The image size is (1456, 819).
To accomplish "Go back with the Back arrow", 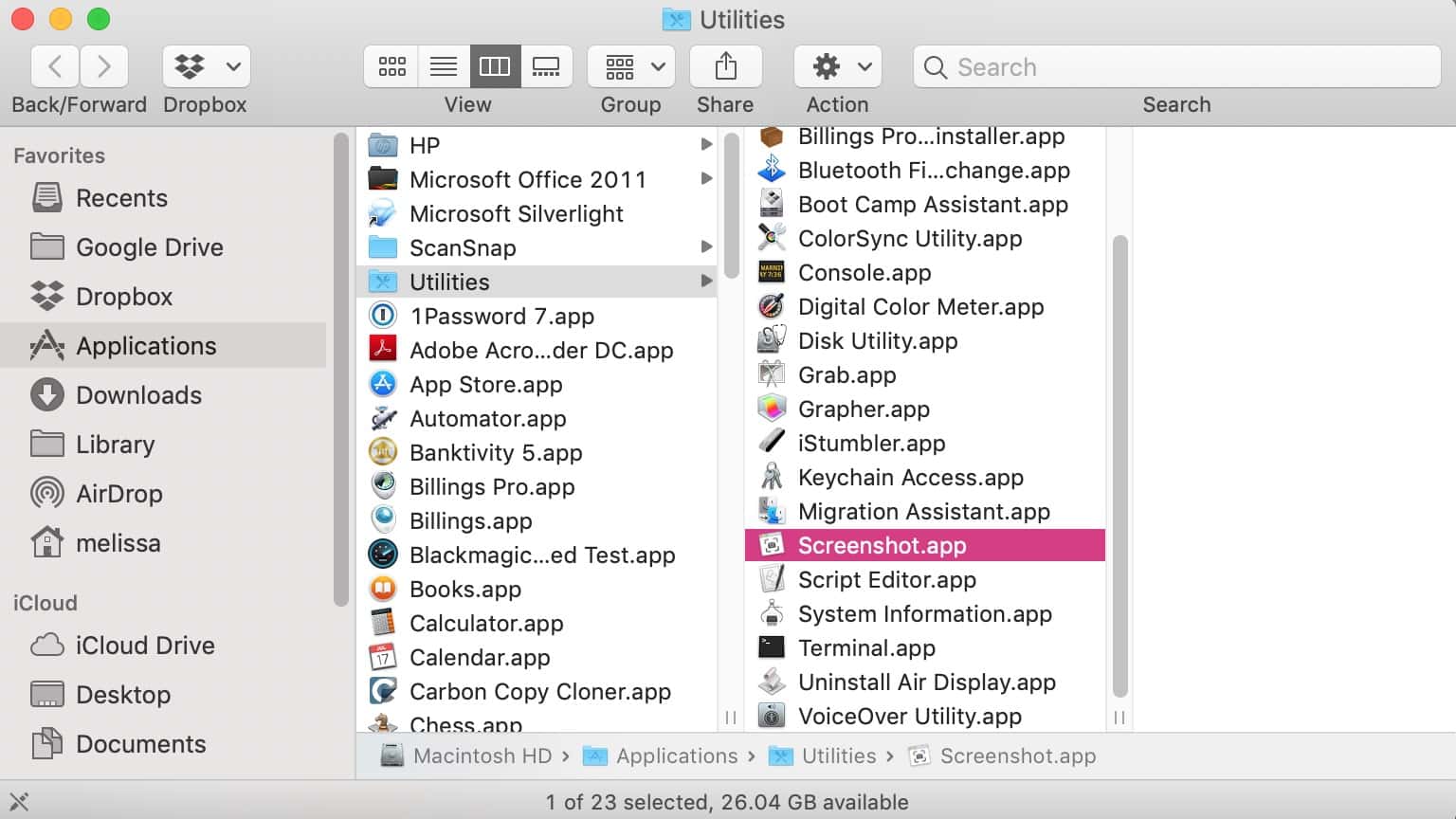I will coord(55,66).
